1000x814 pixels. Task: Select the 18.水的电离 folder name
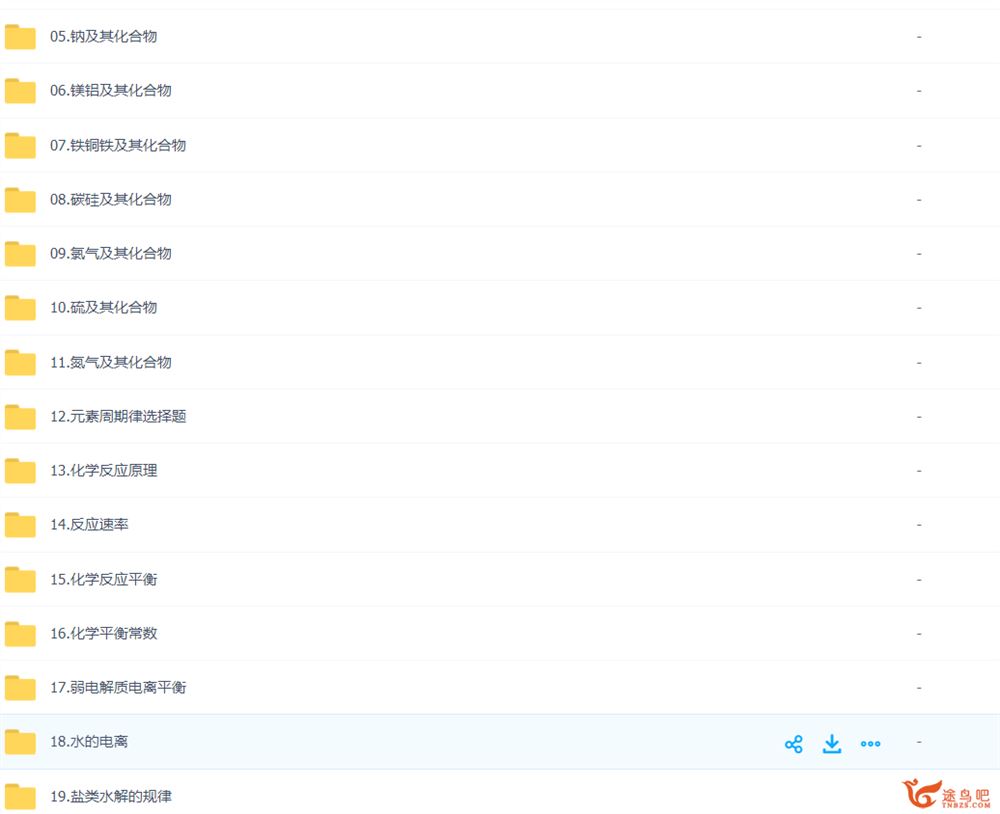click(x=89, y=741)
